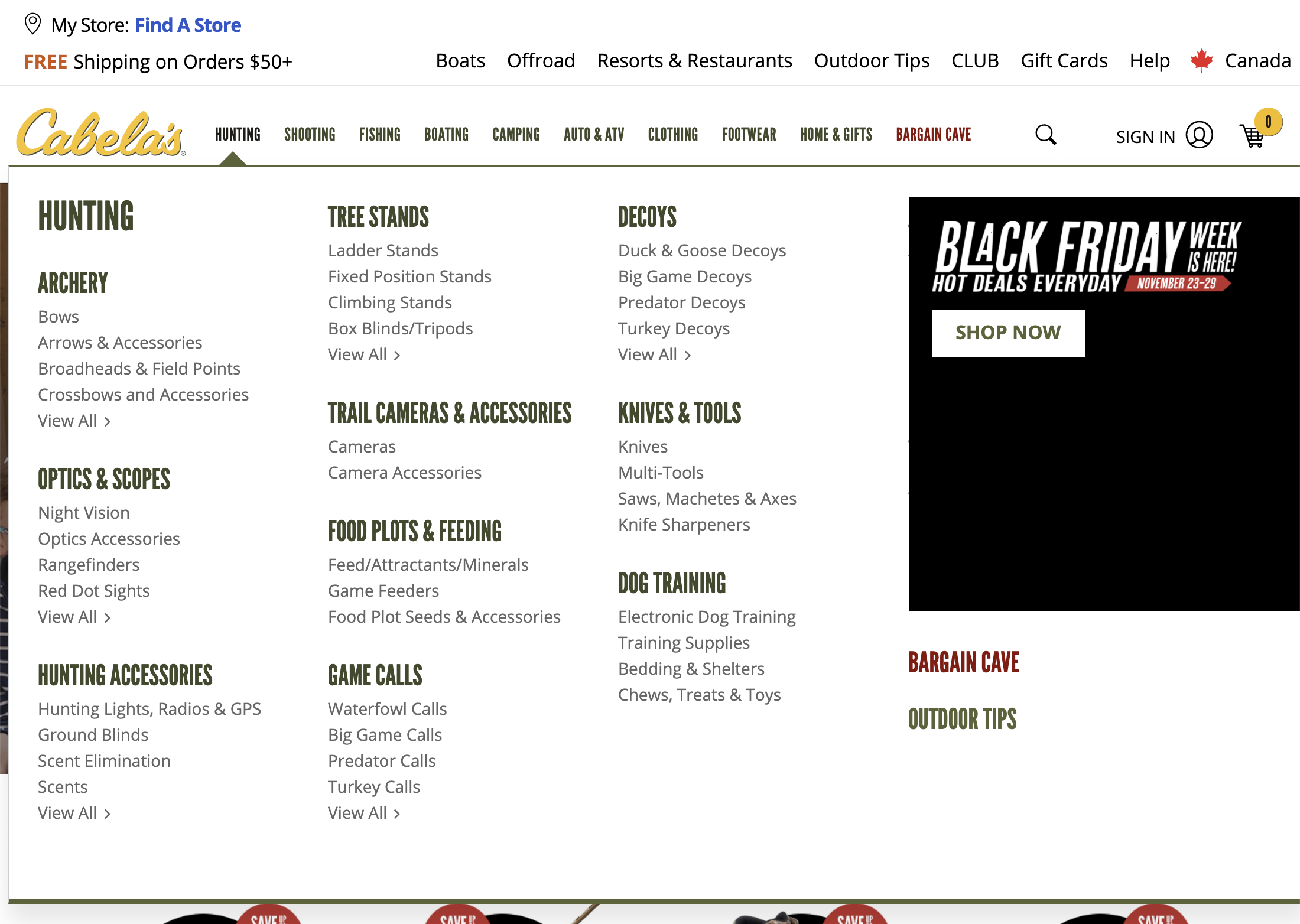Open the Climbing Stands category
Viewport: 1300px width, 924px height.
(x=389, y=302)
